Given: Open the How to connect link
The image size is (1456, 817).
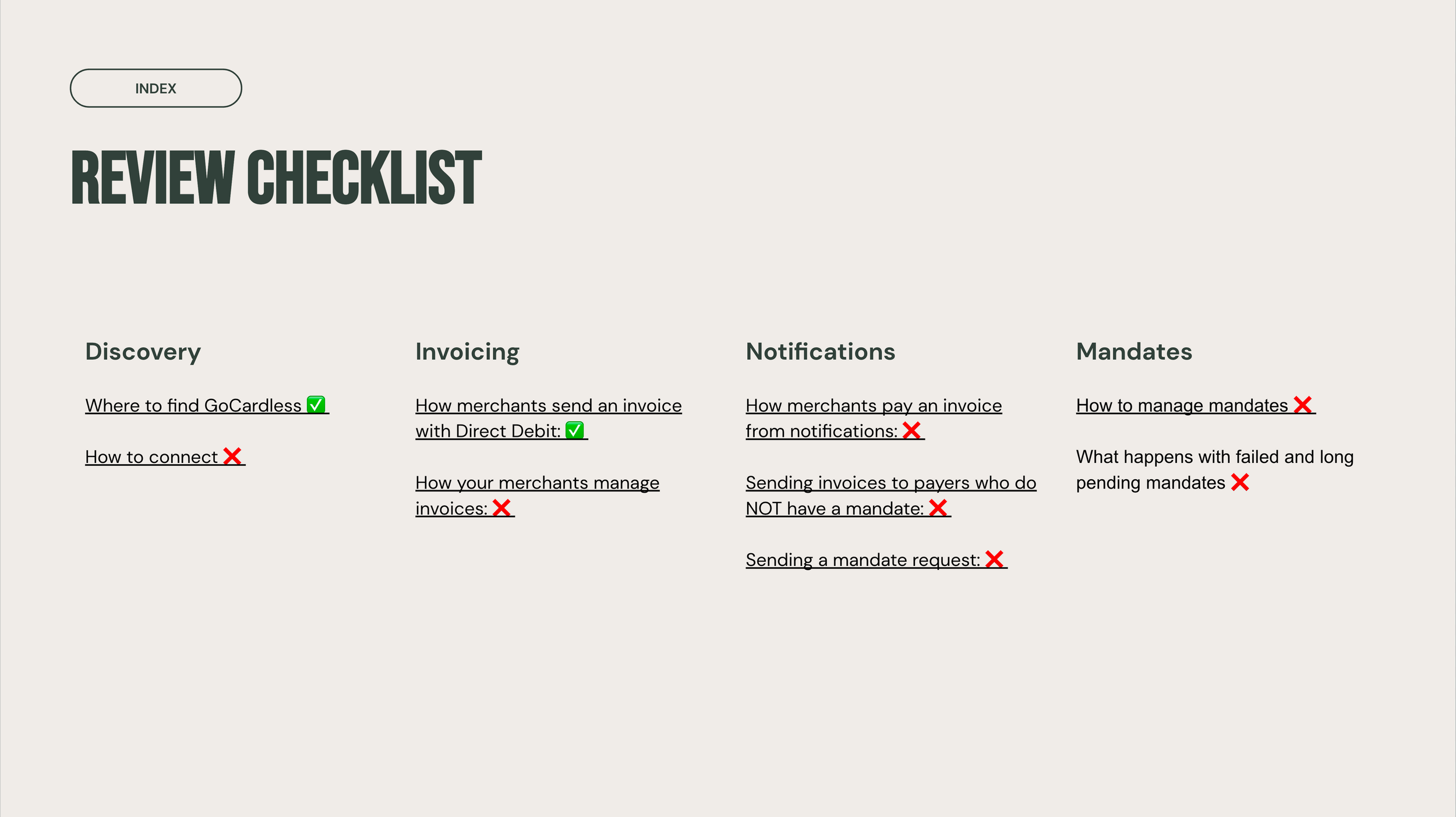Looking at the screenshot, I should (165, 457).
